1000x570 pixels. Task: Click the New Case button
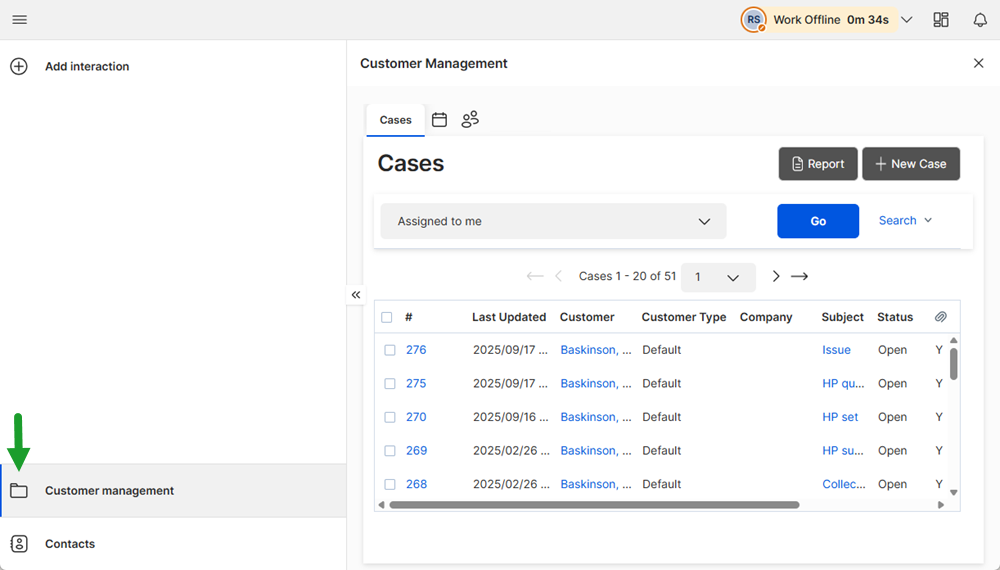[910, 164]
